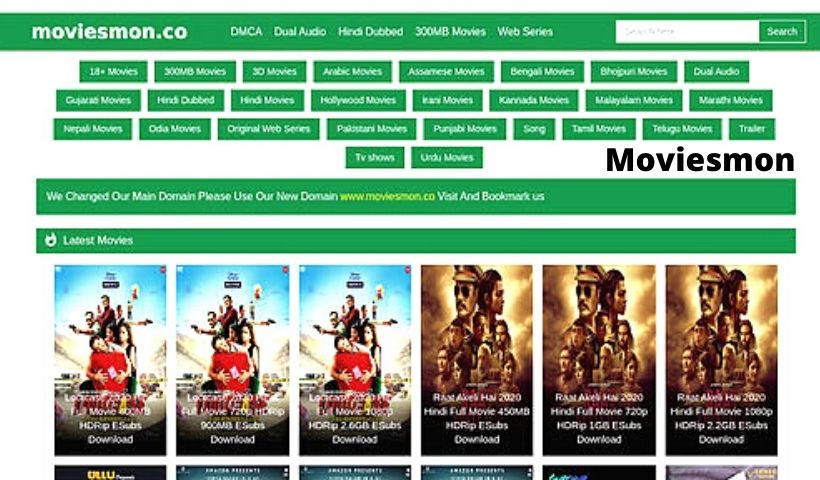Image resolution: width=820 pixels, height=480 pixels.
Task: Select the Punjabi Movies category
Action: click(x=464, y=129)
